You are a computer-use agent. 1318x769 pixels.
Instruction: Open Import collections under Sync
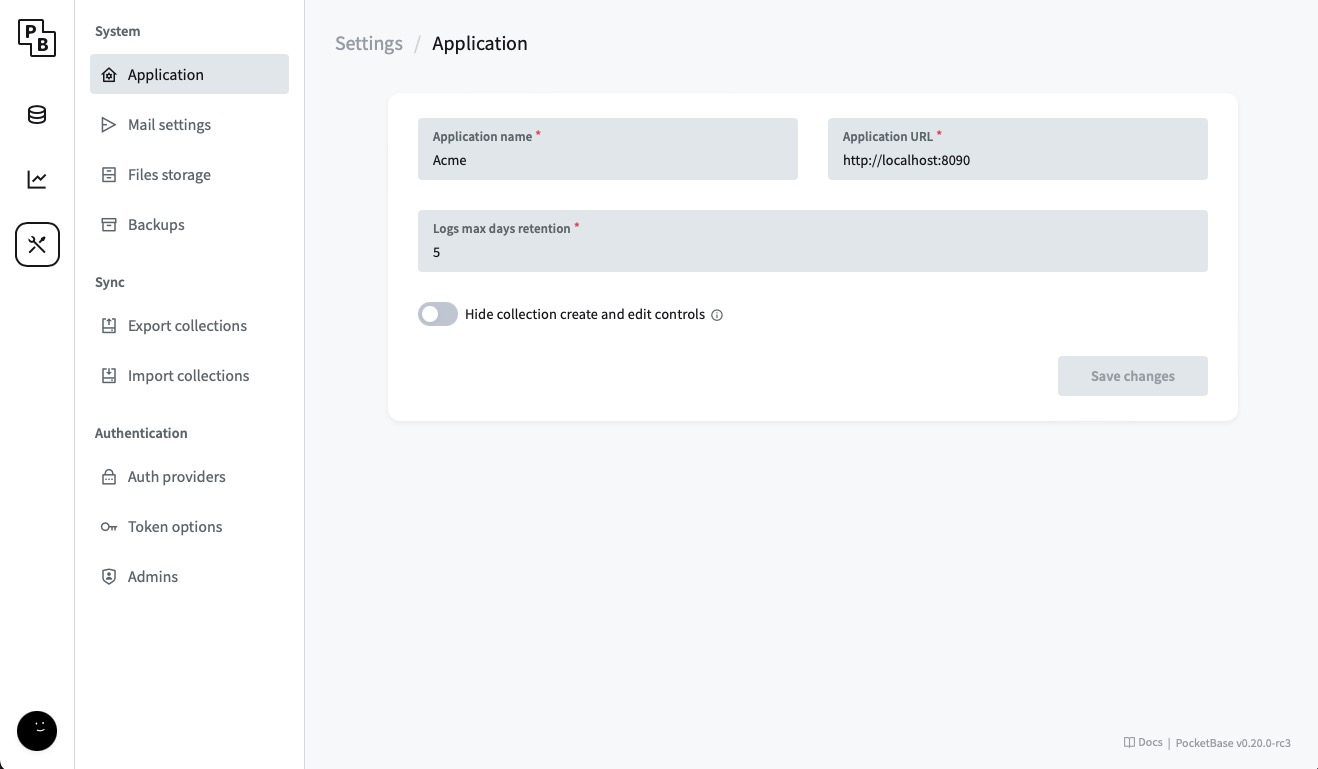188,376
